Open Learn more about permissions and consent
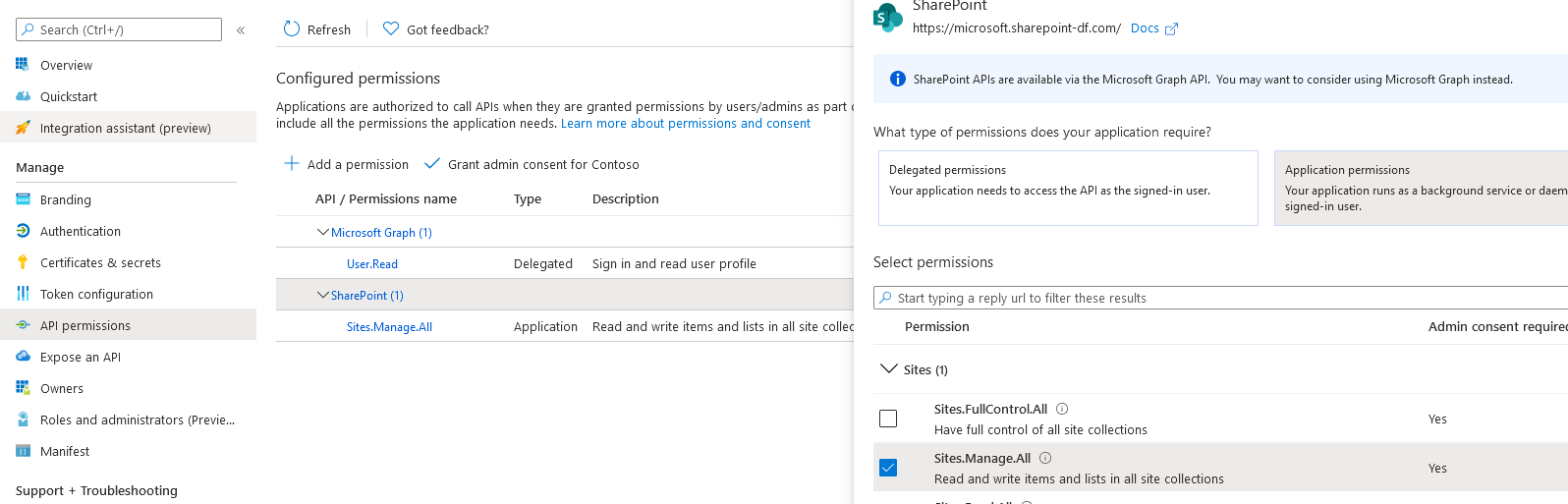 [686, 123]
